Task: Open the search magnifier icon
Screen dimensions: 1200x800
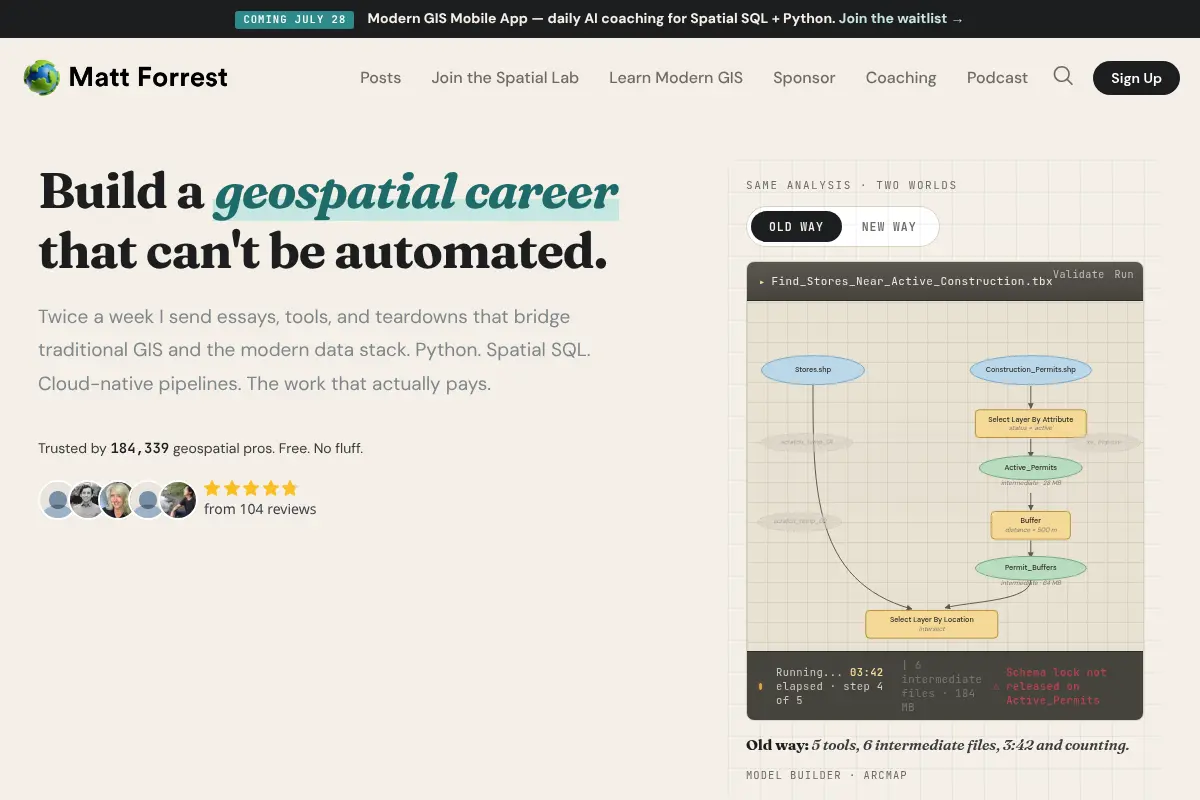Action: click(x=1063, y=76)
